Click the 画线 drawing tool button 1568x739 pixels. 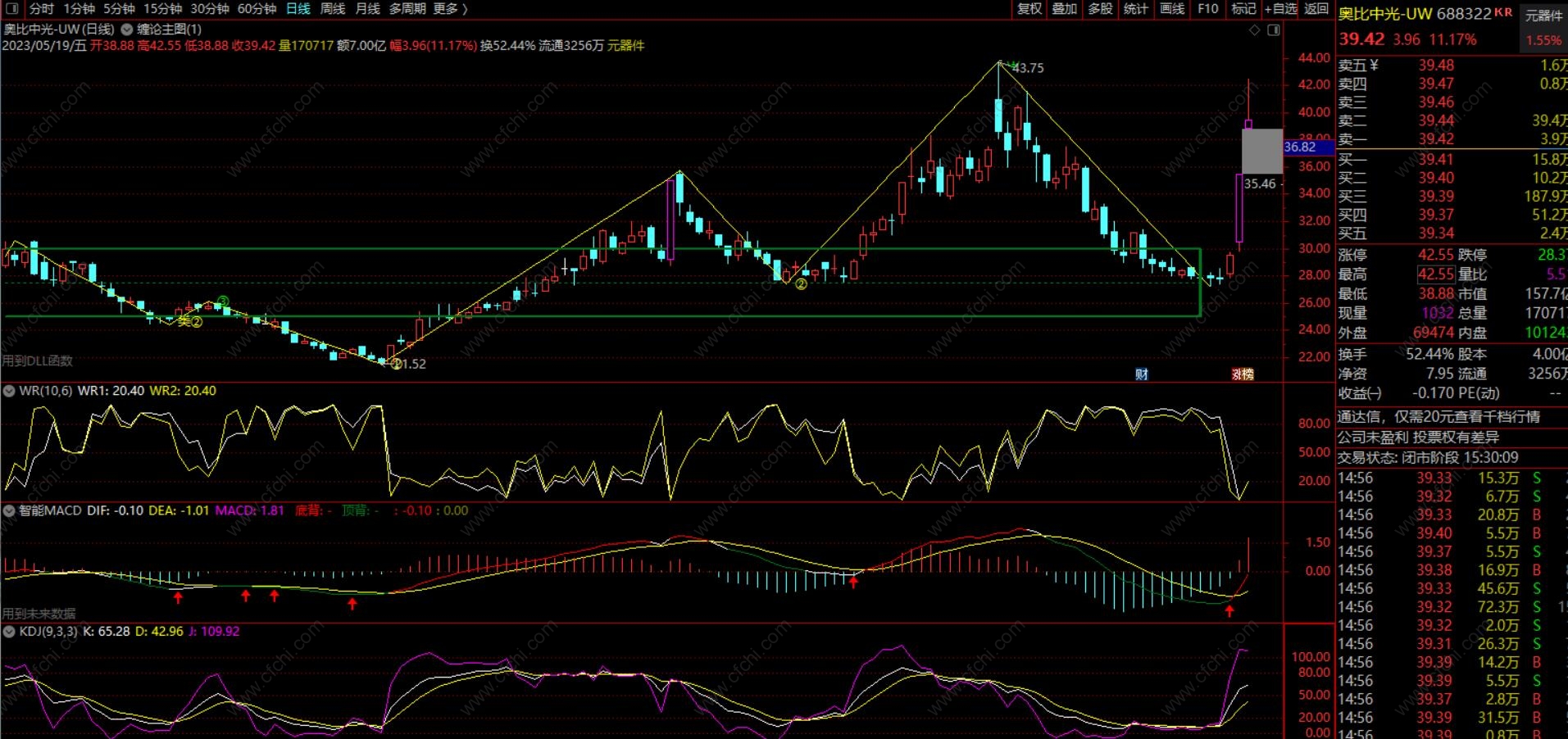pyautogui.click(x=1172, y=9)
